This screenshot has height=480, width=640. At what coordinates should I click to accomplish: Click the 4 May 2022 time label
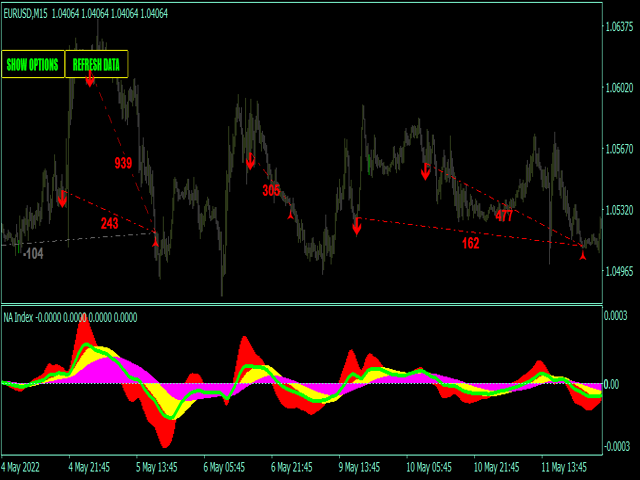pyautogui.click(x=20, y=467)
